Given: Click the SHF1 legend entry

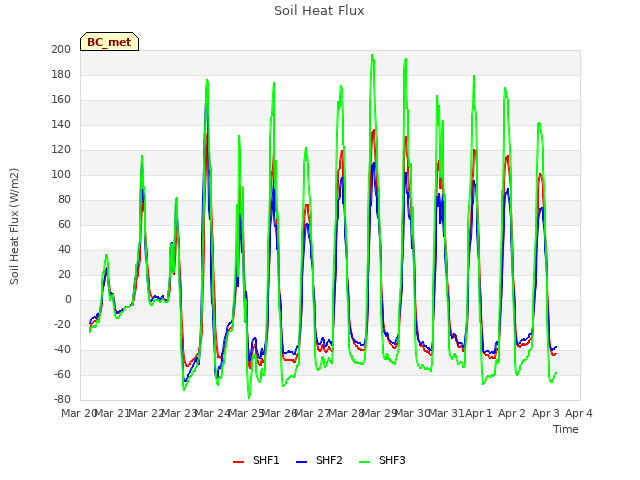Looking at the screenshot, I should (256, 460).
